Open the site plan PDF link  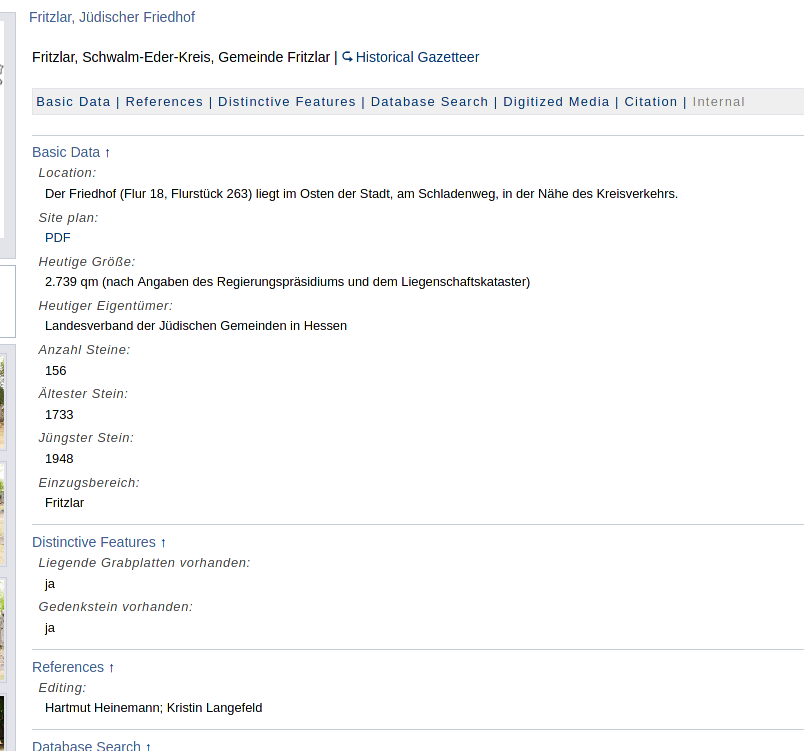point(58,238)
